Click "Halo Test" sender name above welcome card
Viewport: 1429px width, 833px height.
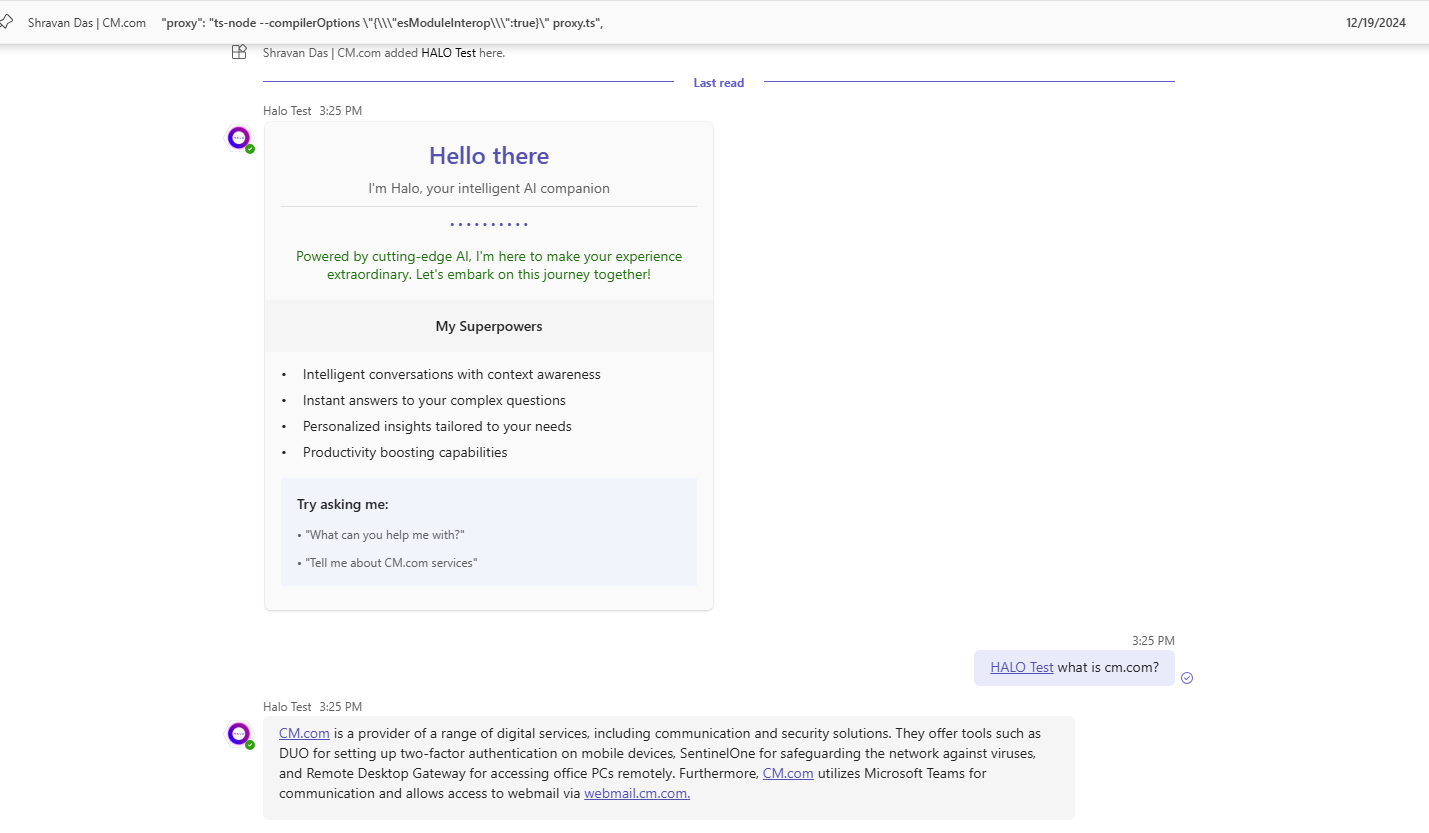287,111
